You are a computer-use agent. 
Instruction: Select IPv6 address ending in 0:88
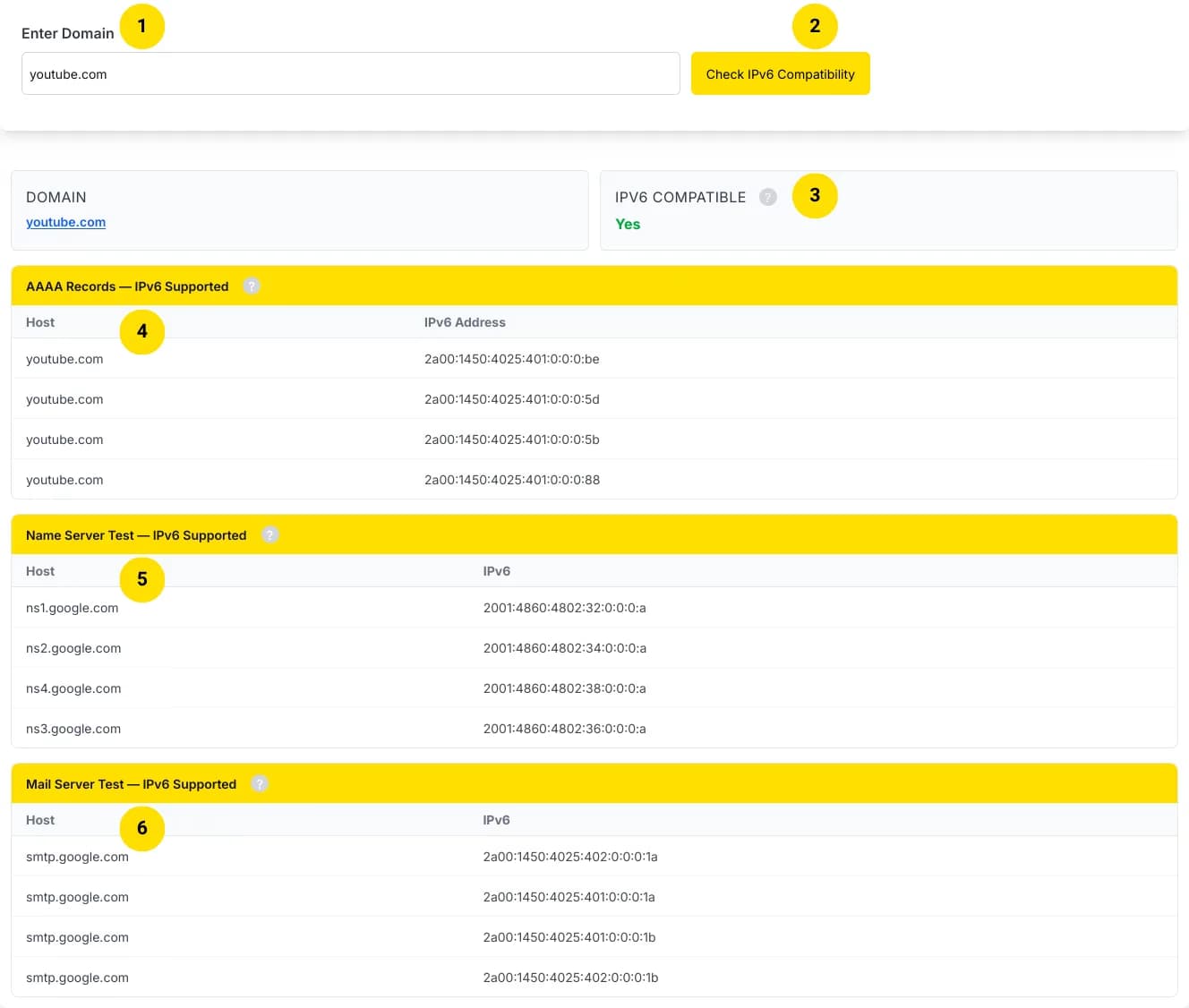[x=511, y=480]
